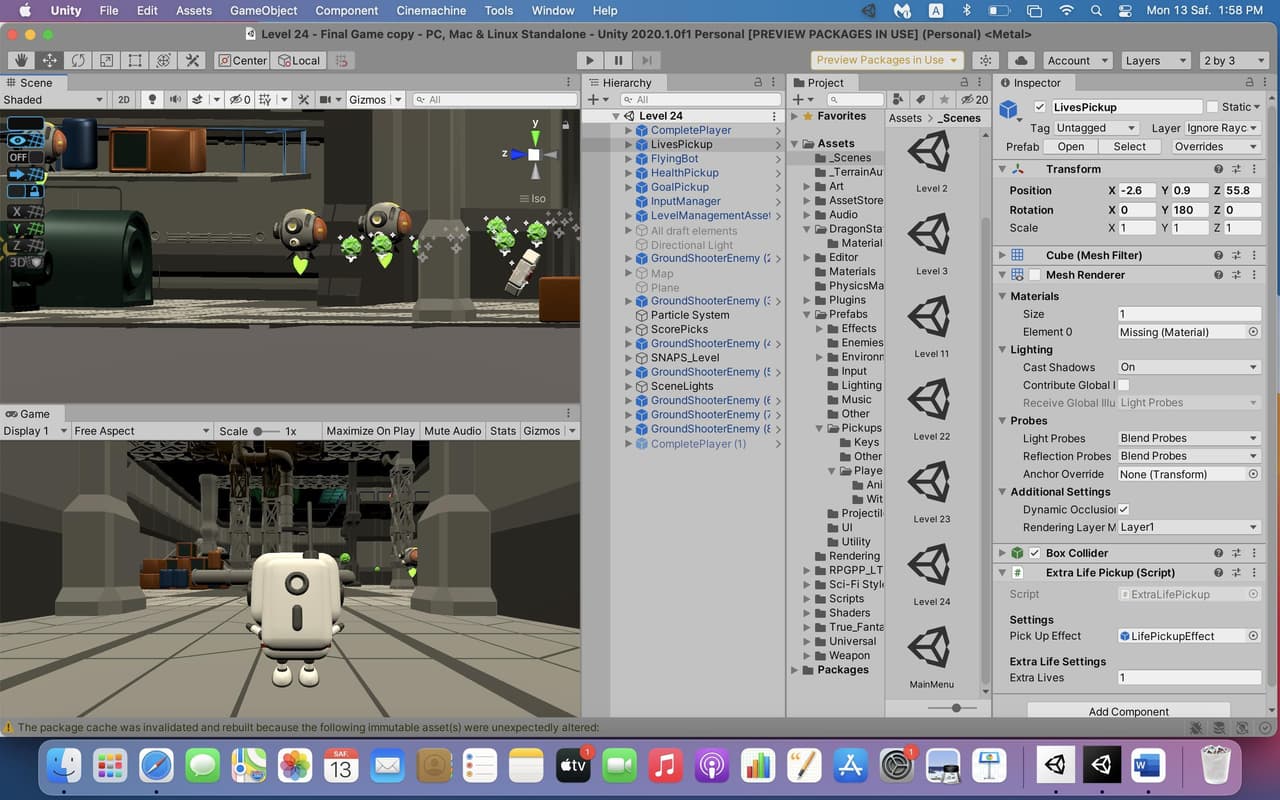Open Unity Collab cloud services icon

(1021, 60)
